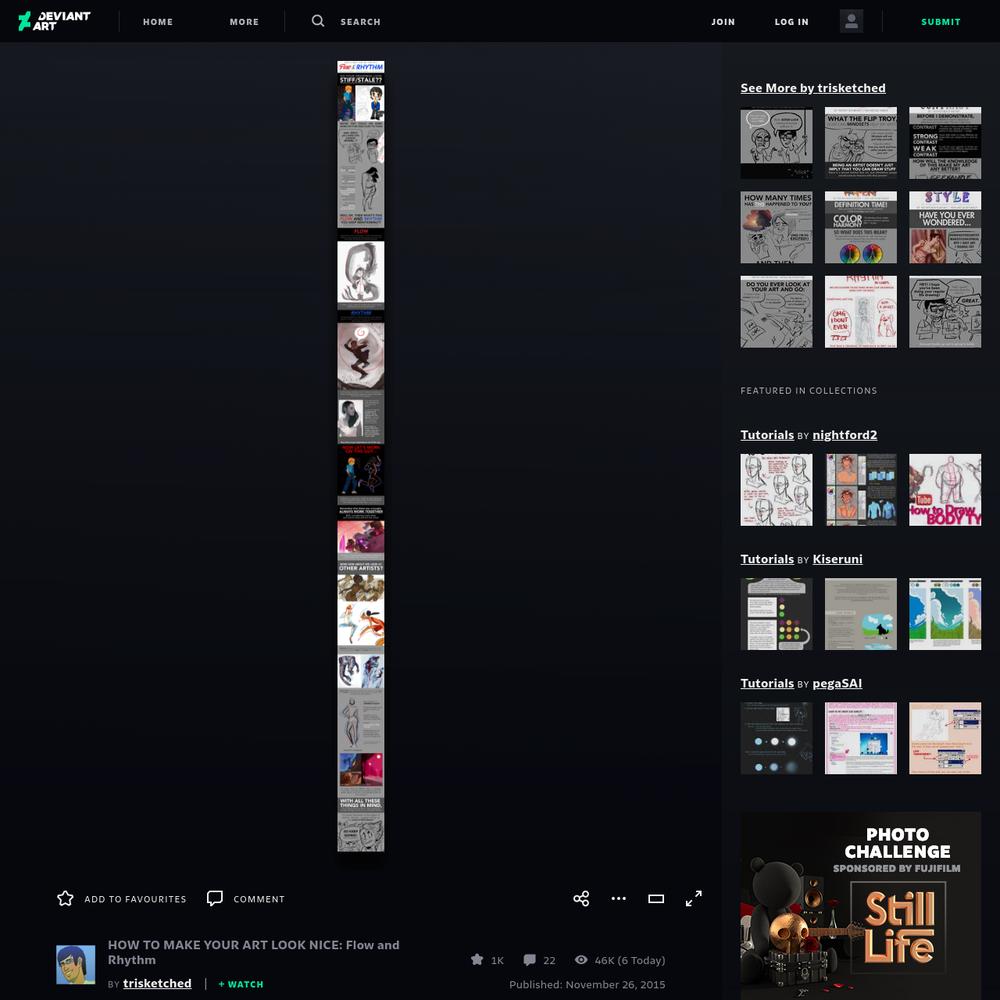Open the glowing dots brush tutorial thumbnail
The width and height of the screenshot is (1000, 1000).
tap(777, 739)
